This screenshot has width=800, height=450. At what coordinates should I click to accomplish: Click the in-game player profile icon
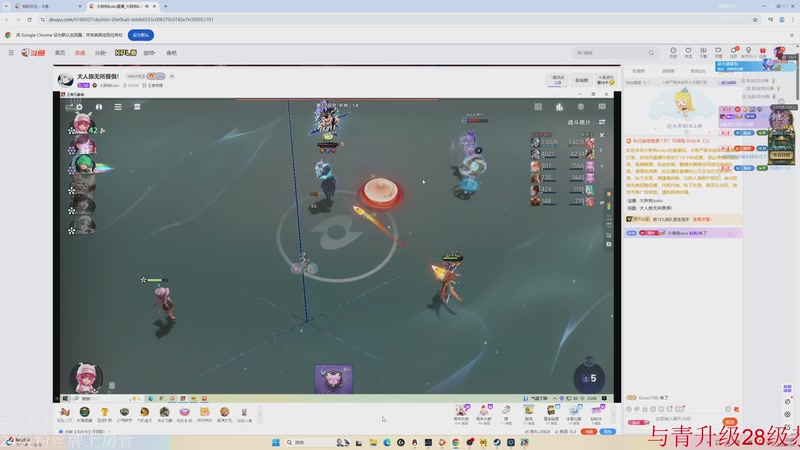coord(99,107)
